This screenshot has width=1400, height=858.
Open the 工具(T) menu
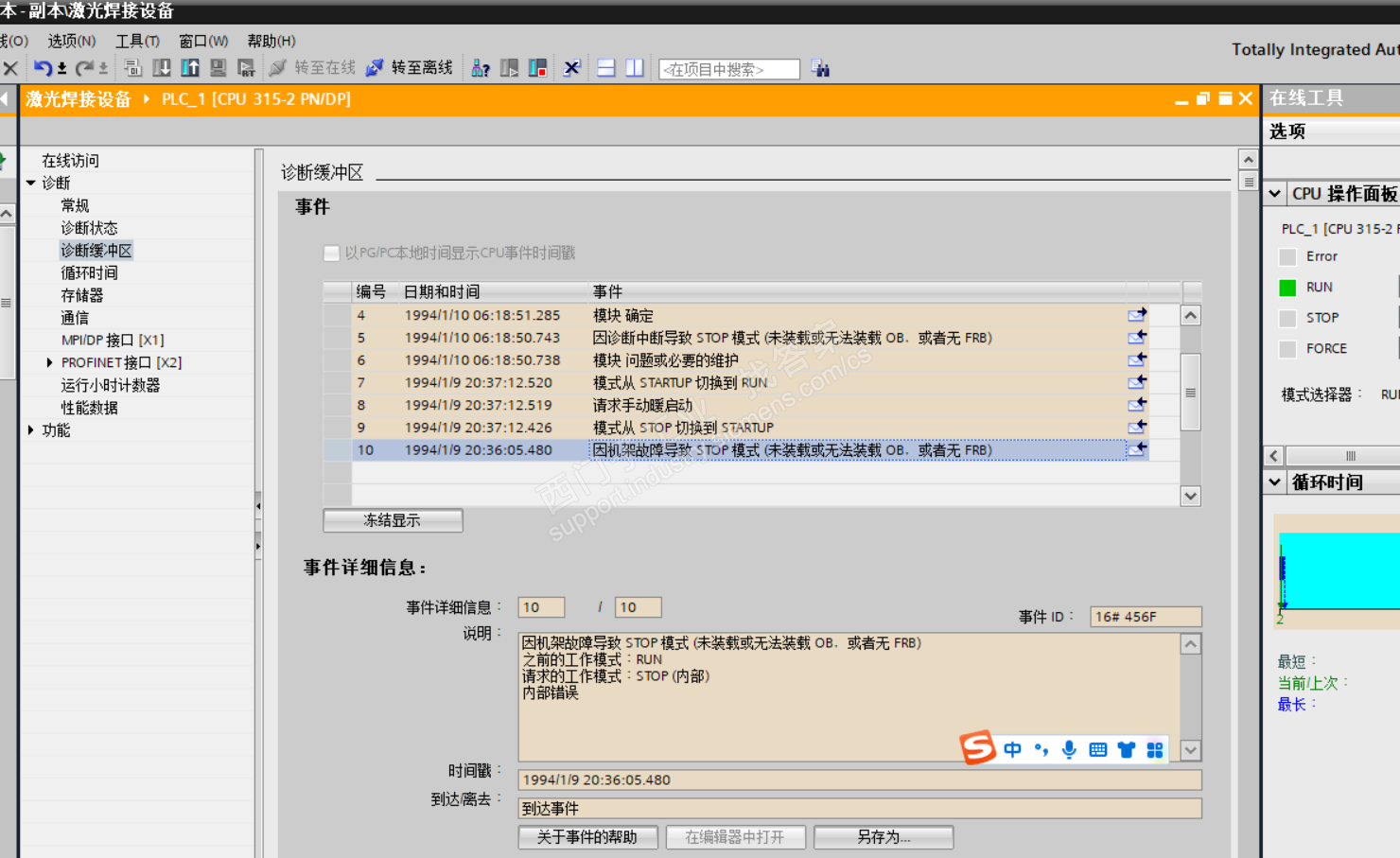coord(137,41)
